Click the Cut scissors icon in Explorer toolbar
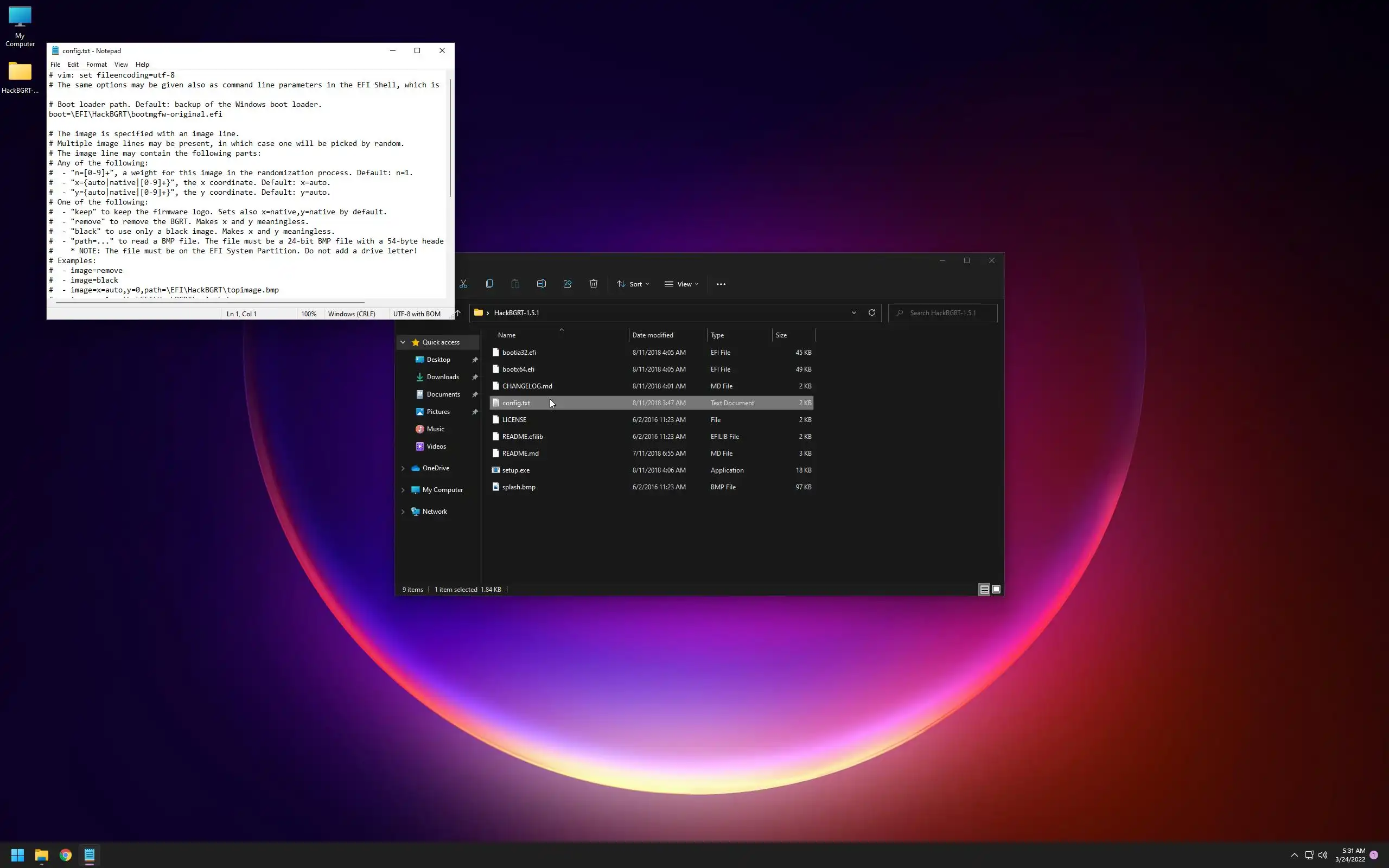 (x=463, y=284)
